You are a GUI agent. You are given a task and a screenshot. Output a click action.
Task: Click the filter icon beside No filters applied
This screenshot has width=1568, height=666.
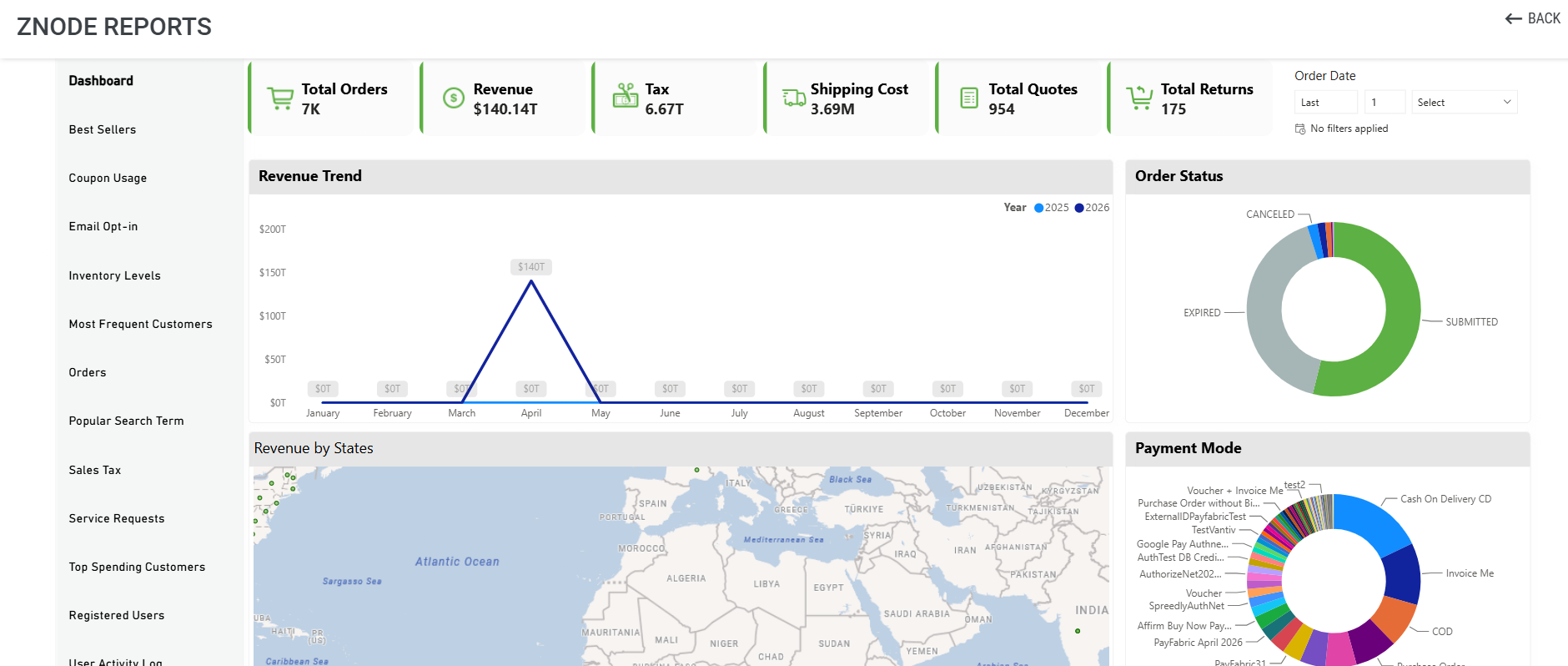click(1300, 129)
